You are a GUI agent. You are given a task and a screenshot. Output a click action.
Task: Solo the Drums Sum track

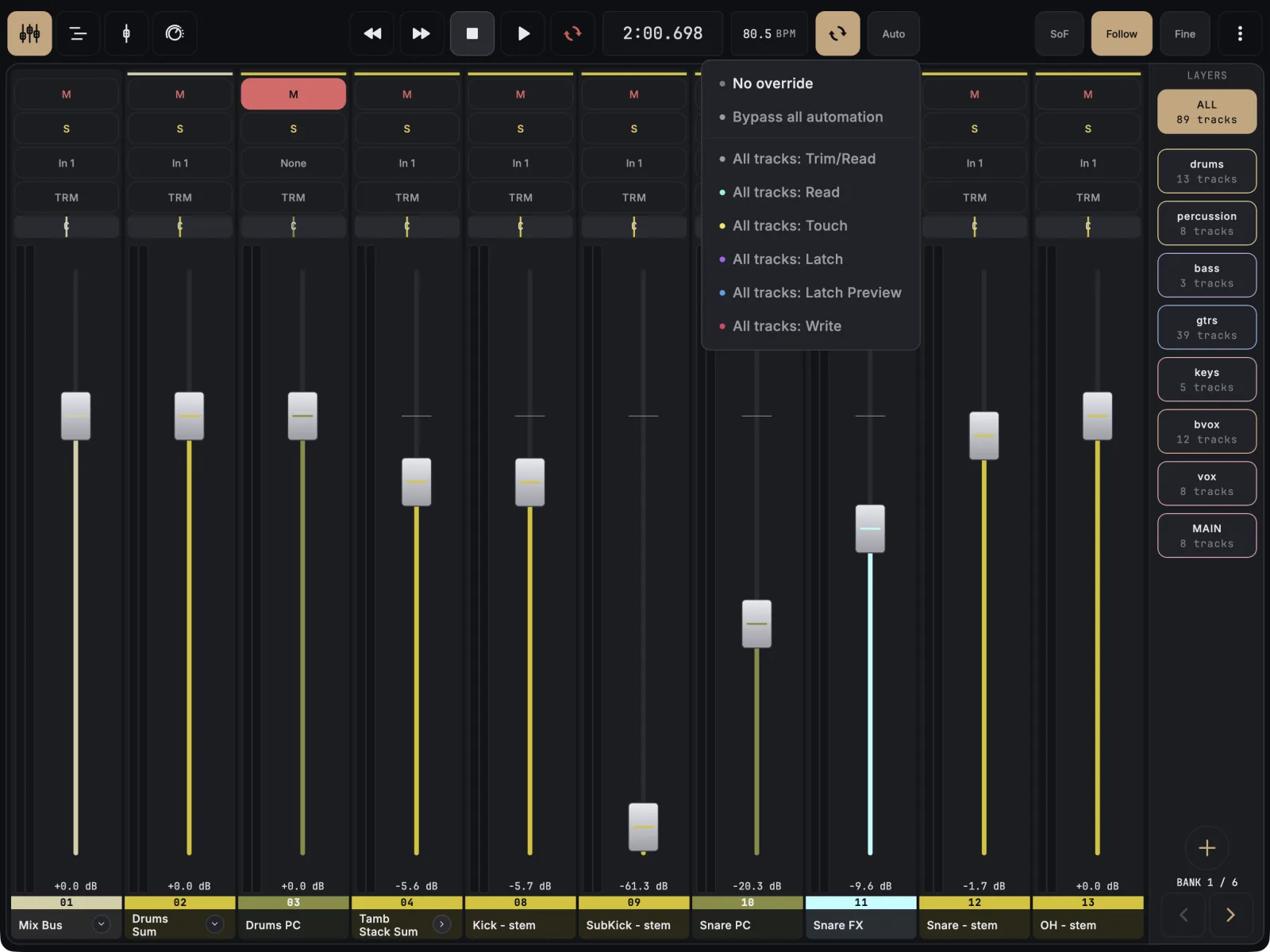coord(180,129)
